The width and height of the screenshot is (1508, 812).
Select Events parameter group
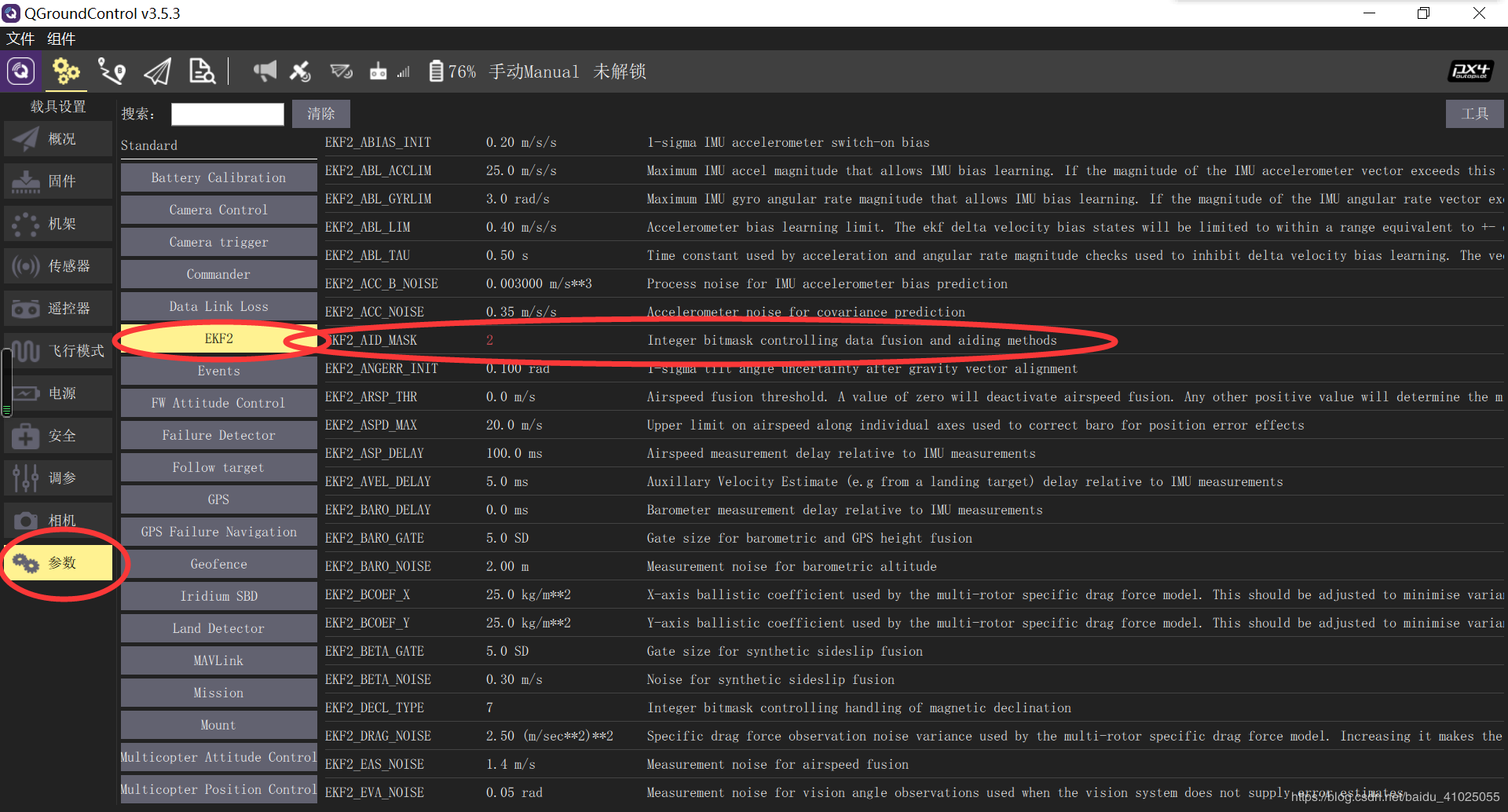218,371
